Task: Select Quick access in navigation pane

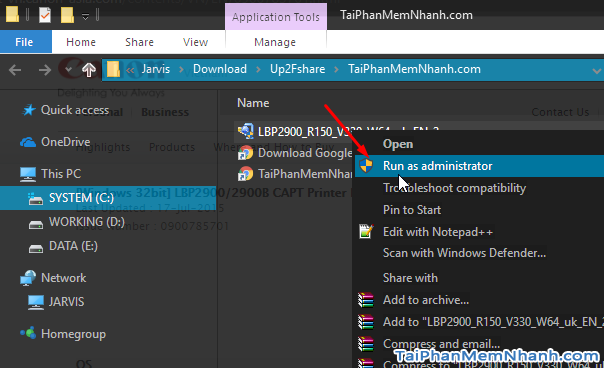Action: [75, 110]
